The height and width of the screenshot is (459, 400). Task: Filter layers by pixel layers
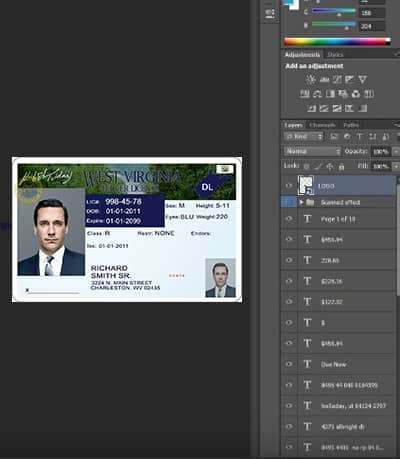[x=334, y=136]
